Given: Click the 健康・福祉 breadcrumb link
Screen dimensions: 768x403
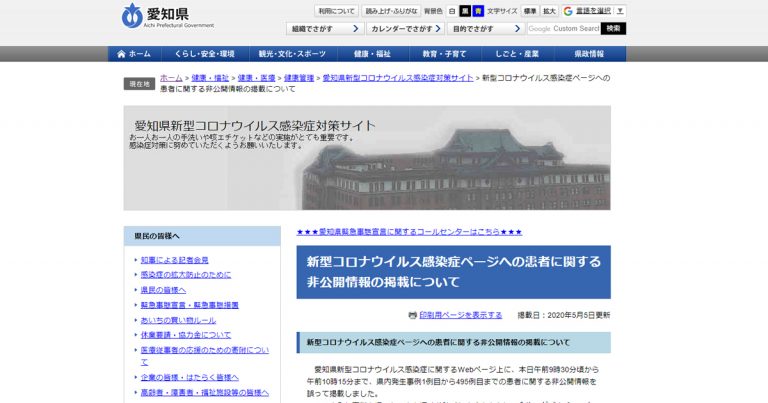Looking at the screenshot, I should tap(210, 78).
